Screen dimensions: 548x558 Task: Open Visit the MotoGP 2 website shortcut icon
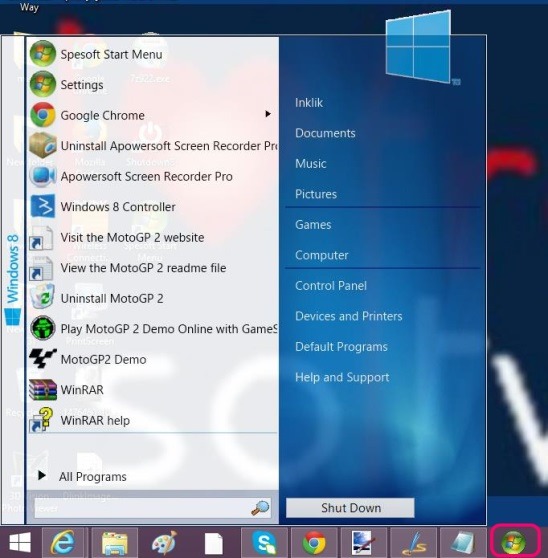click(42, 237)
